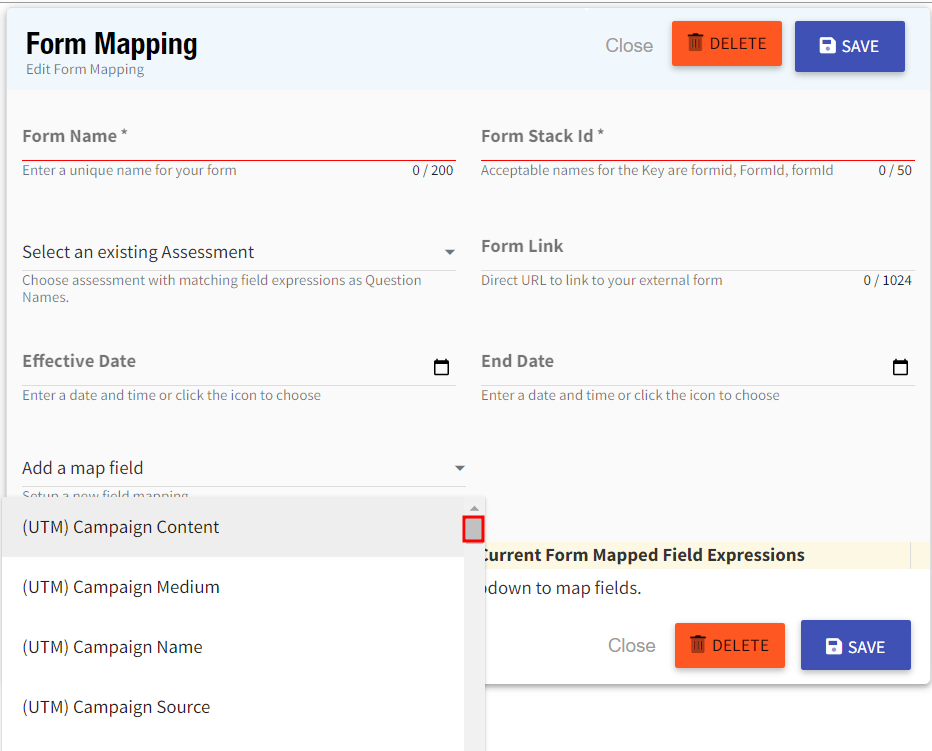
Task: Click the top SAVE button
Action: (x=849, y=46)
